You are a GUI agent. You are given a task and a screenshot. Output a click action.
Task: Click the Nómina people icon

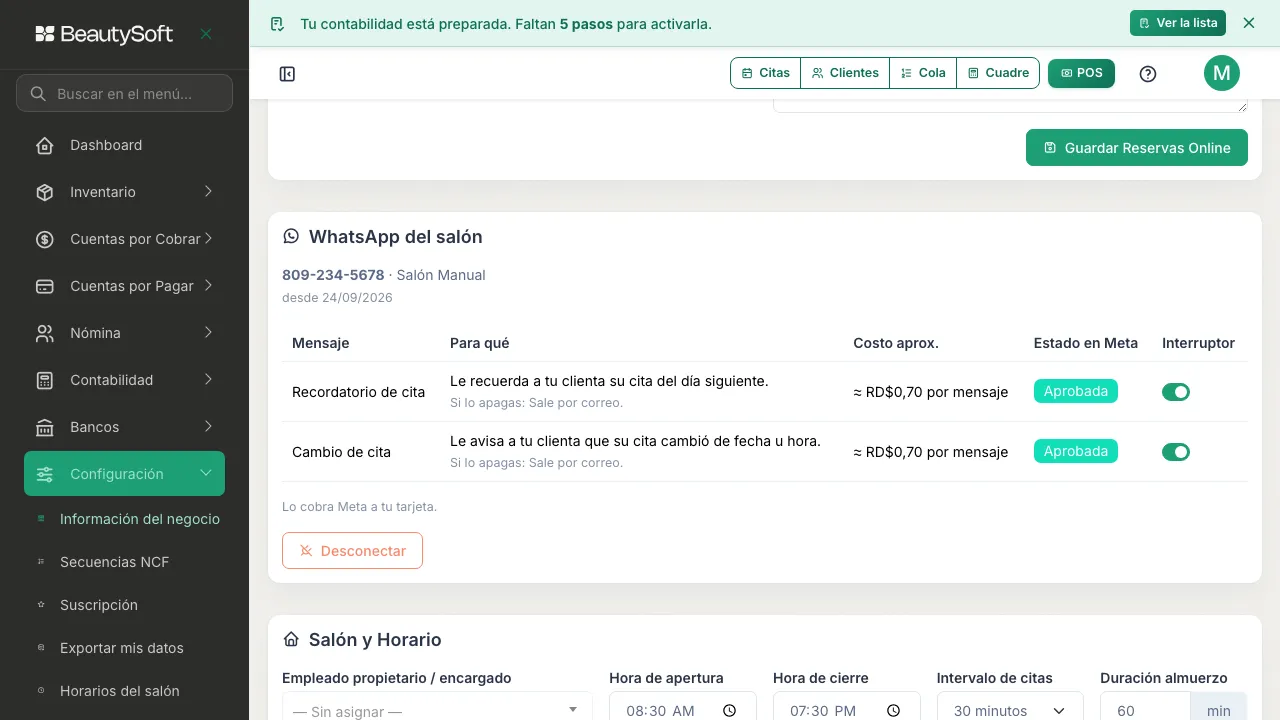tap(45, 333)
